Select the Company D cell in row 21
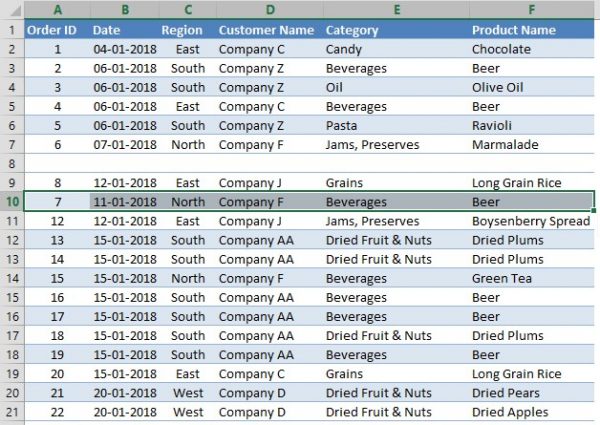600x425 pixels. (x=270, y=412)
